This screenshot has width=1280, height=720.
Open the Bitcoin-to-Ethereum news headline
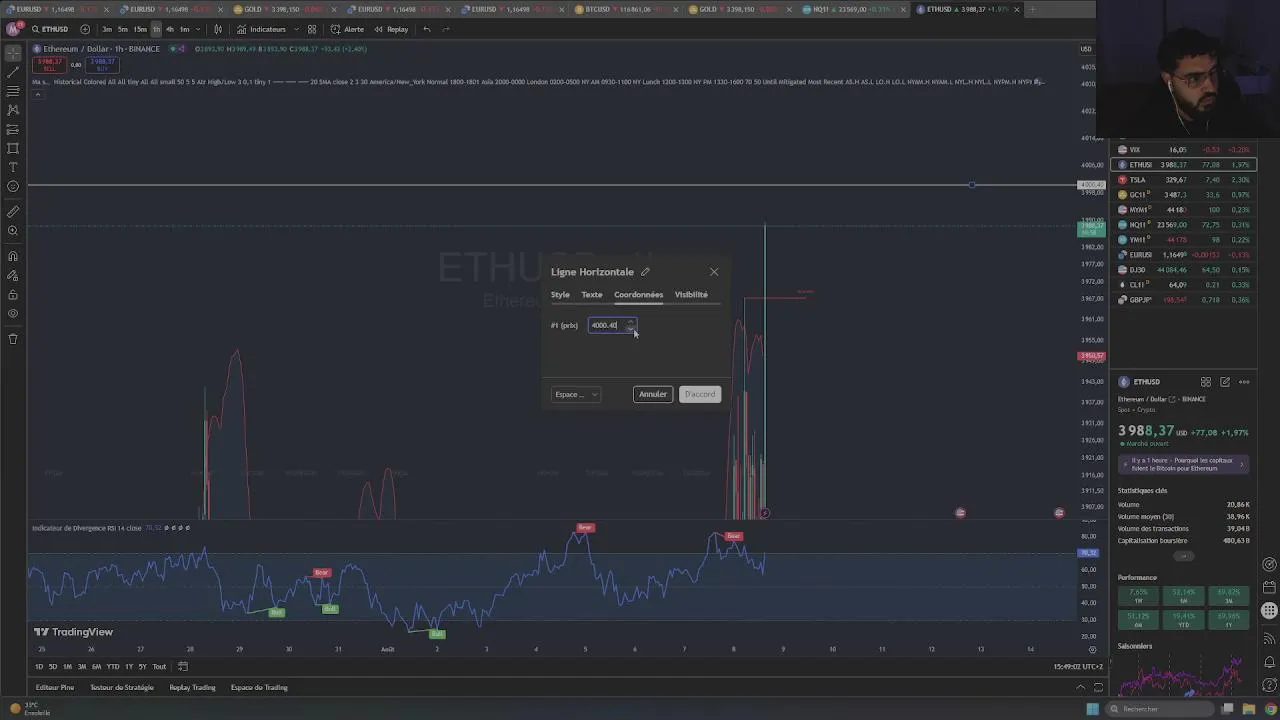point(1182,465)
